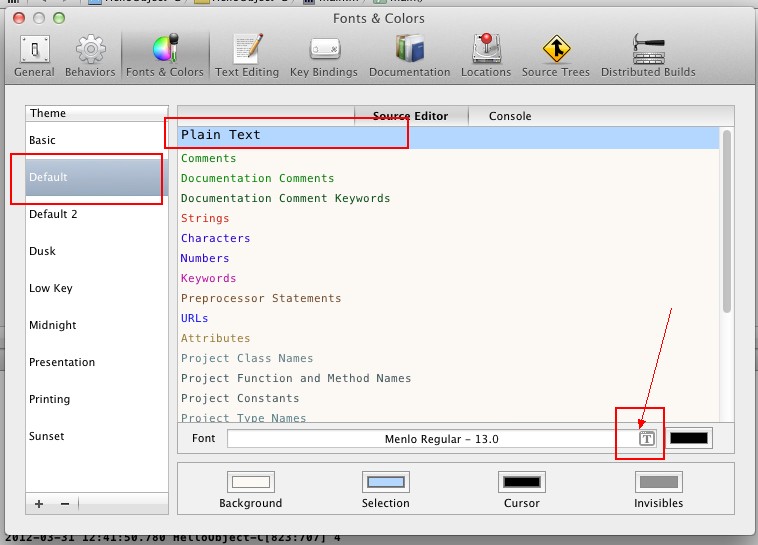Select the Printing theme
758x545 pixels.
click(97, 399)
